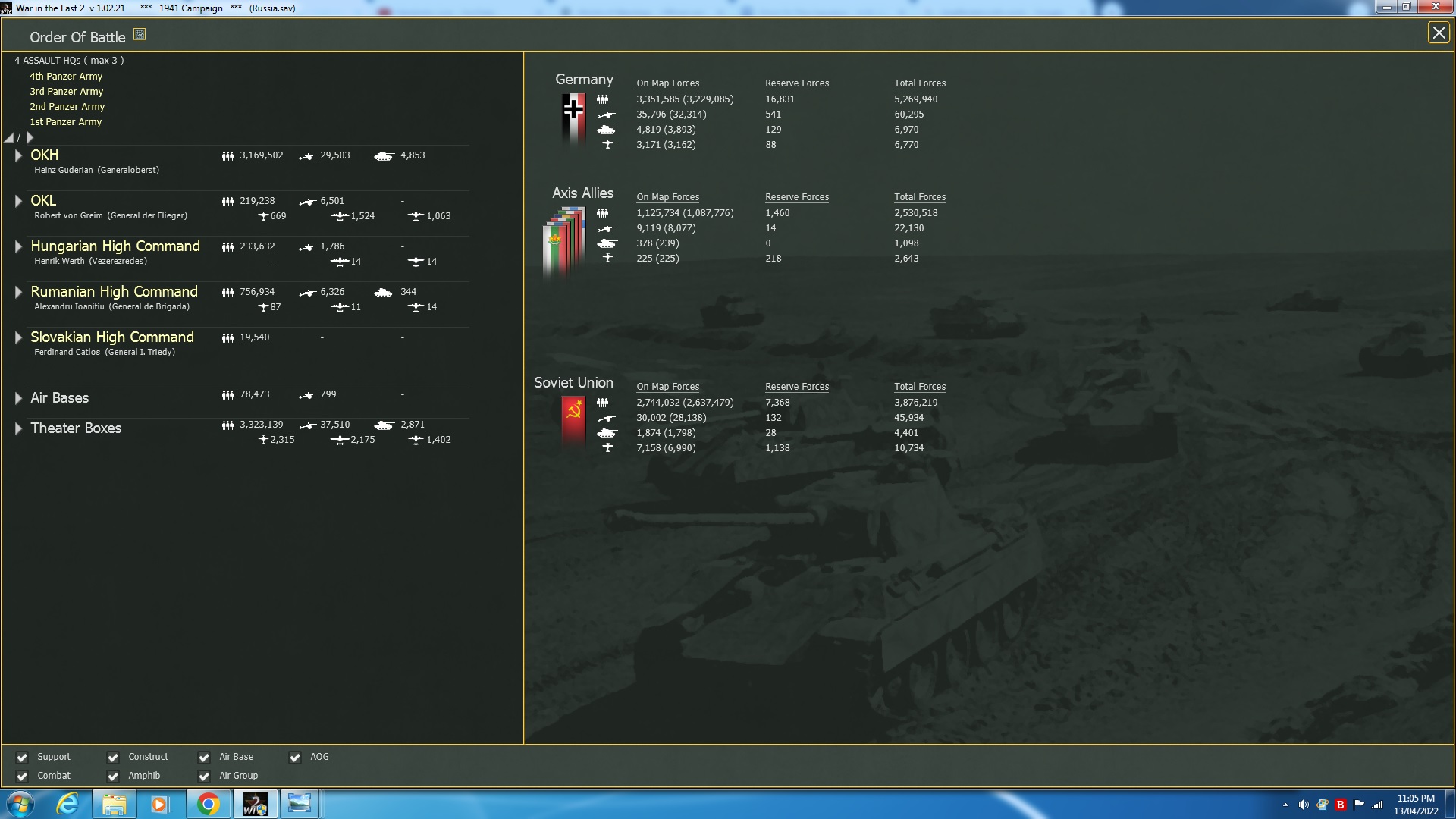The image size is (1456, 819).
Task: Close the Order Of Battle screen
Action: (1438, 33)
